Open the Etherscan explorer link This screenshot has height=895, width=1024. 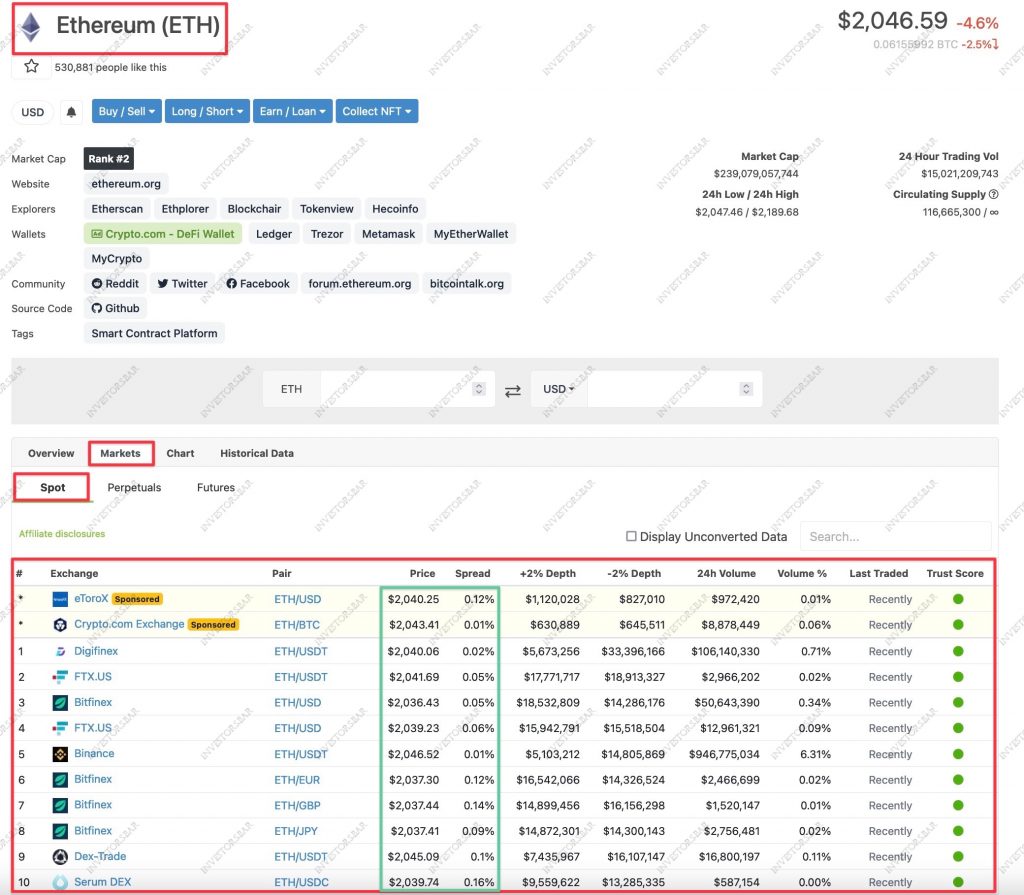(117, 209)
